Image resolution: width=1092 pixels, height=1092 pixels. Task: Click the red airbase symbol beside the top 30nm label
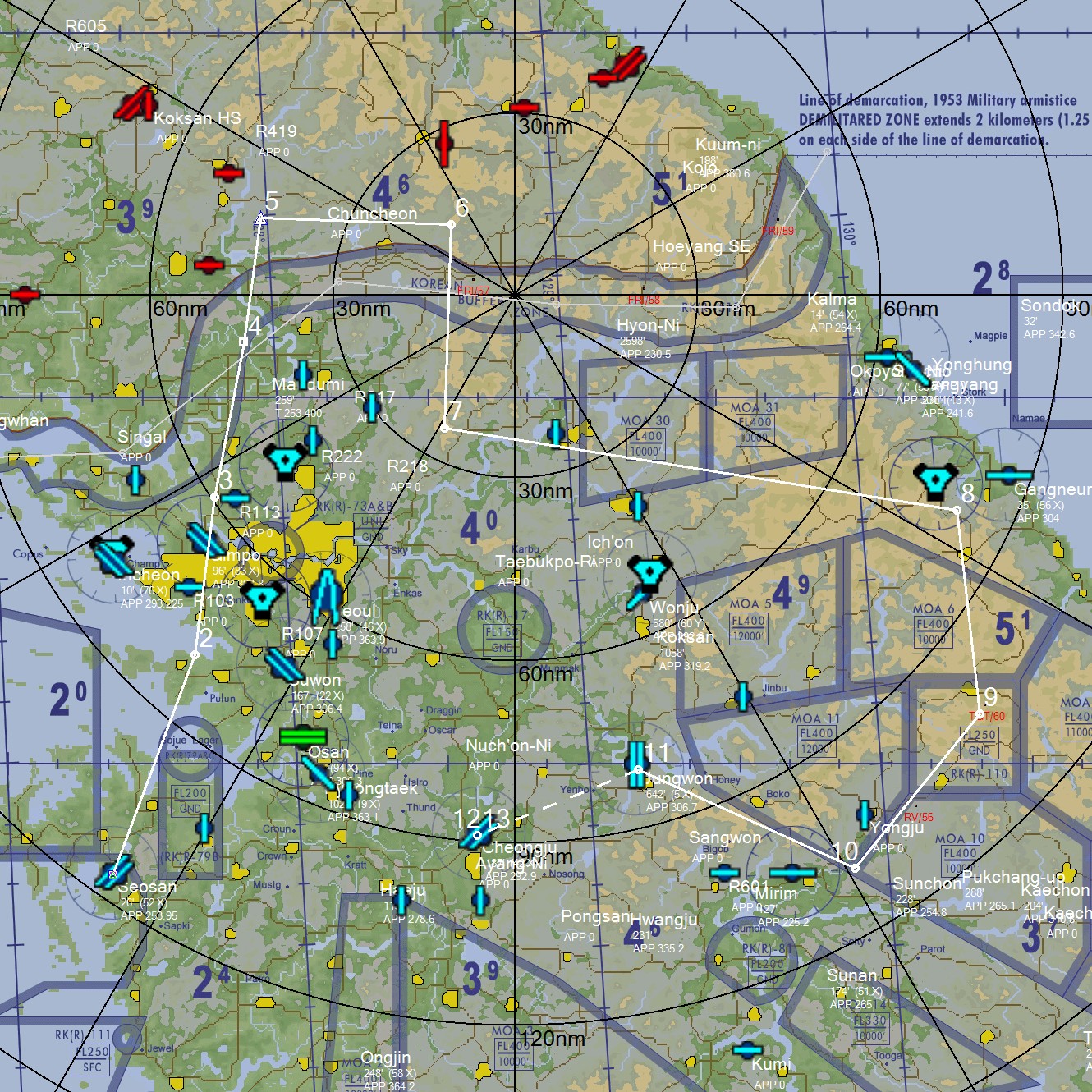524,107
